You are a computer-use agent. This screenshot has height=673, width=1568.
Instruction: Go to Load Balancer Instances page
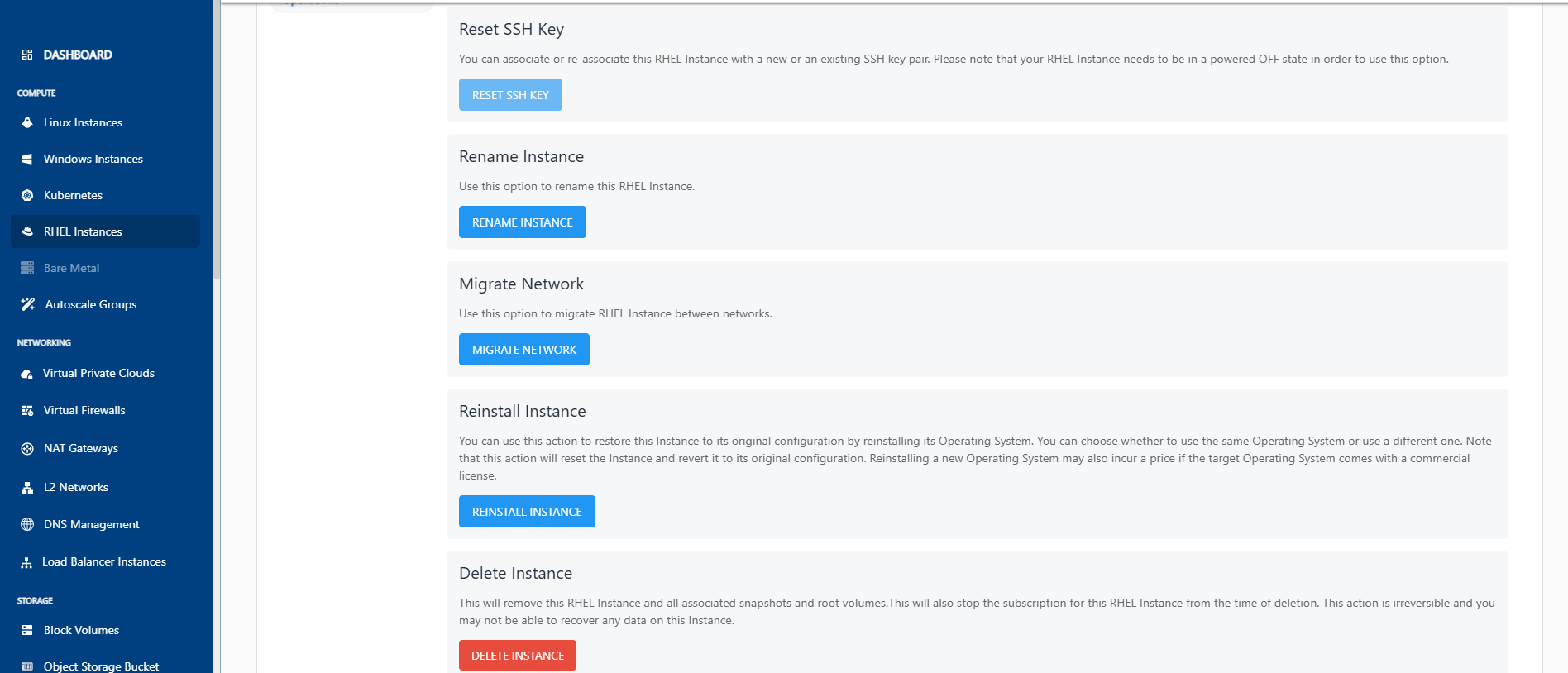point(103,561)
